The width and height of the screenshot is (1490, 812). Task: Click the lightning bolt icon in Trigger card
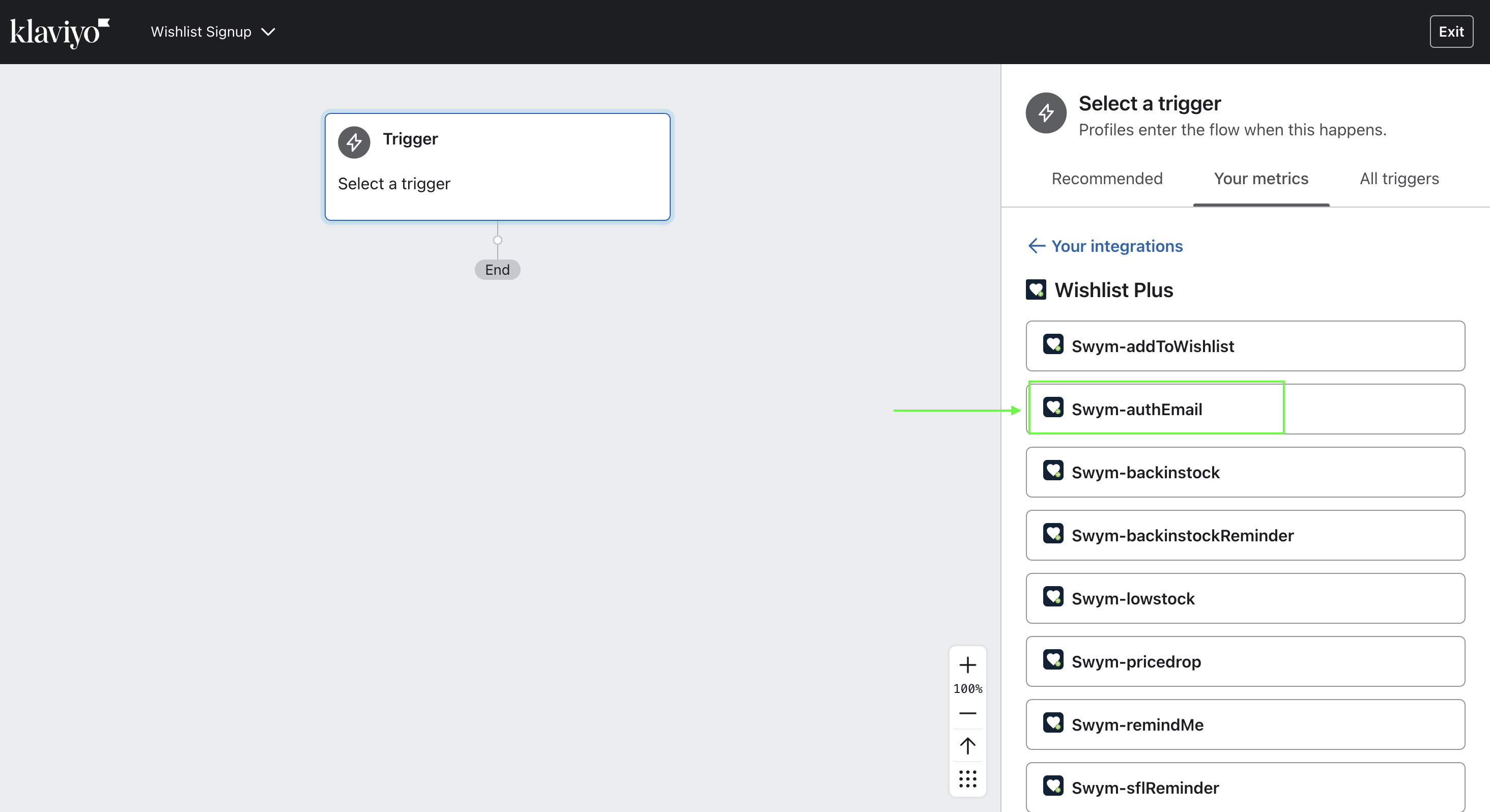click(354, 142)
